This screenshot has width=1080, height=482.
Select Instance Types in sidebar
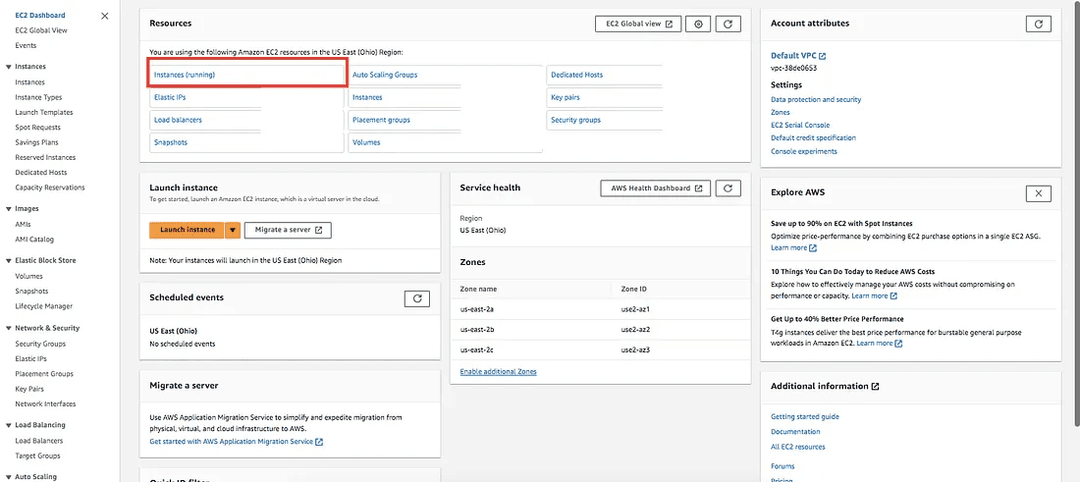(39, 98)
